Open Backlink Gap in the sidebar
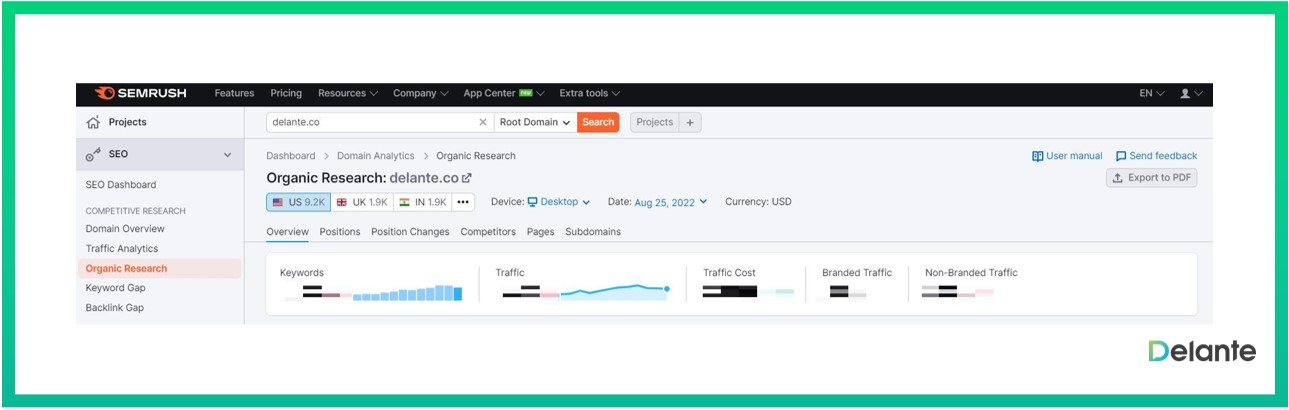1289x410 pixels. tap(115, 308)
